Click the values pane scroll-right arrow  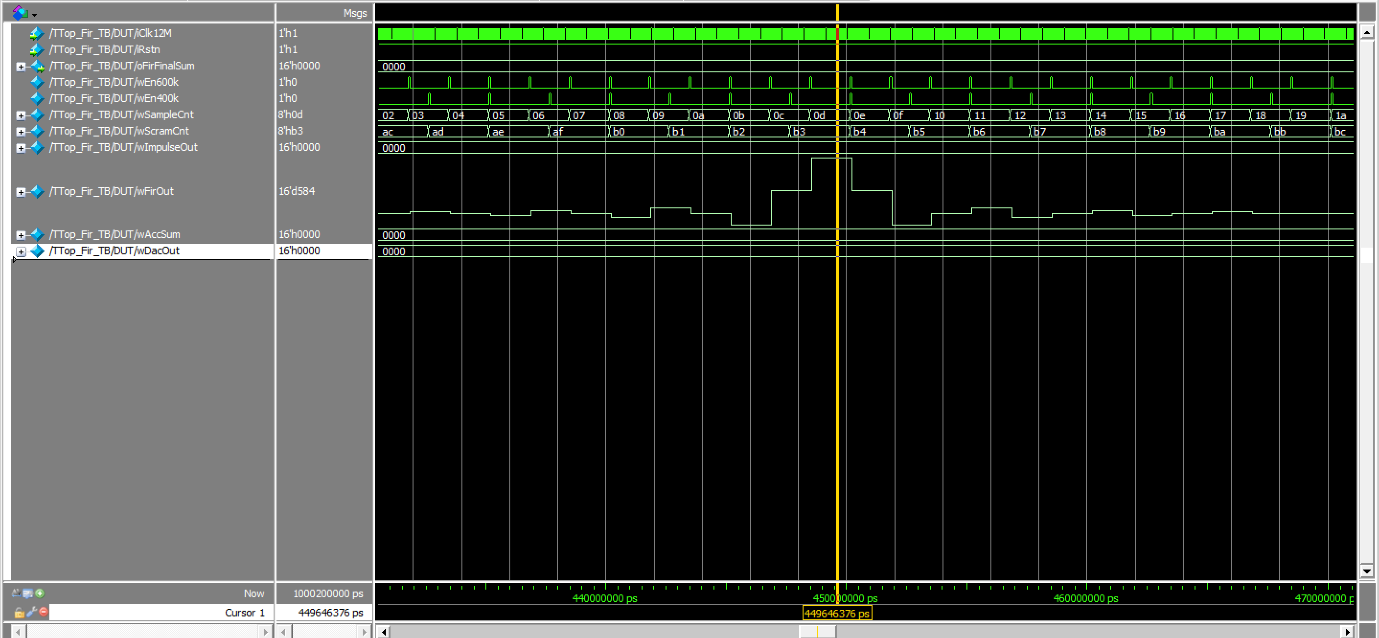coord(365,632)
